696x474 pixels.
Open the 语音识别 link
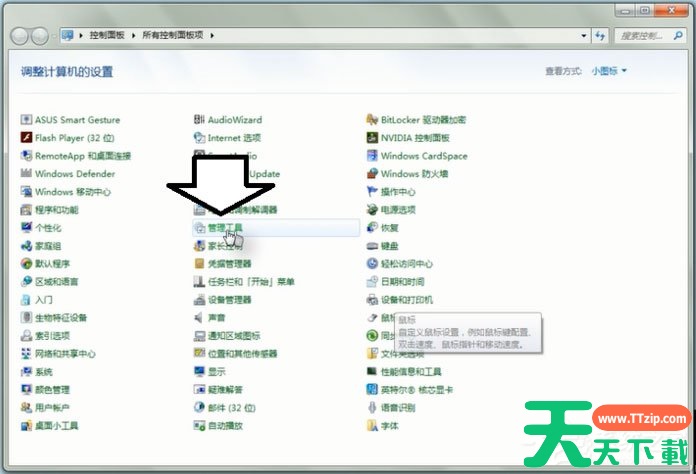coord(398,407)
